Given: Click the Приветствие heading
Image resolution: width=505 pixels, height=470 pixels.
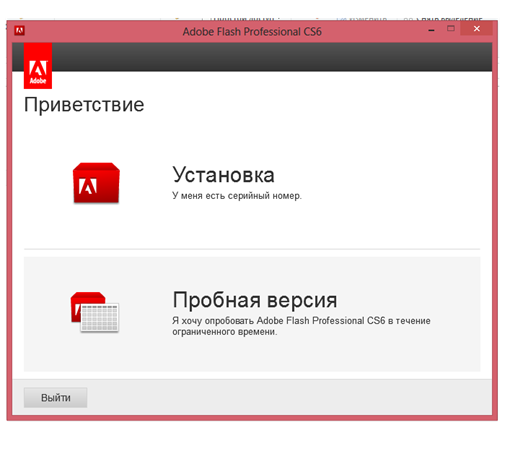Looking at the screenshot, I should 84,105.
